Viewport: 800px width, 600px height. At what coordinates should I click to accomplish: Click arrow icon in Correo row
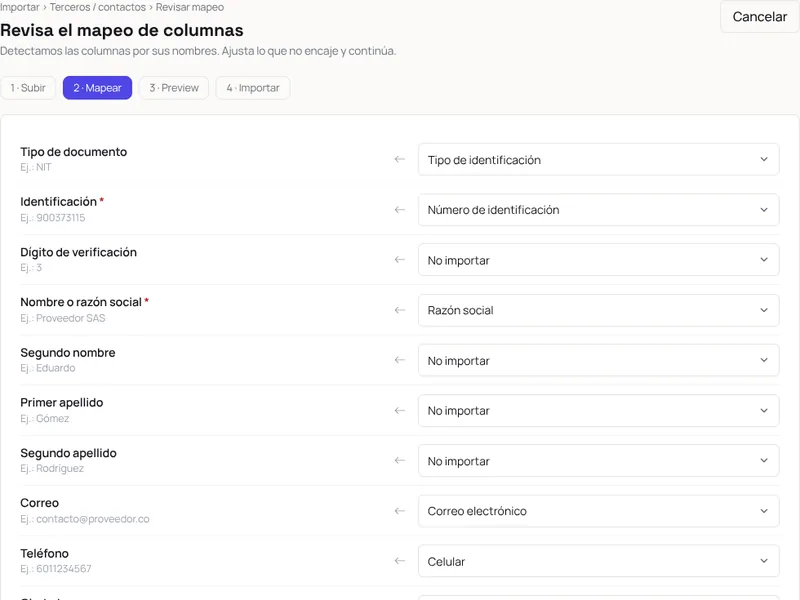[x=399, y=511]
